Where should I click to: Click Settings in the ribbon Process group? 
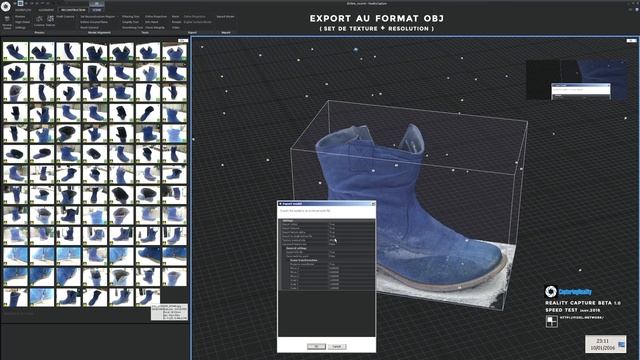[x=20, y=28]
